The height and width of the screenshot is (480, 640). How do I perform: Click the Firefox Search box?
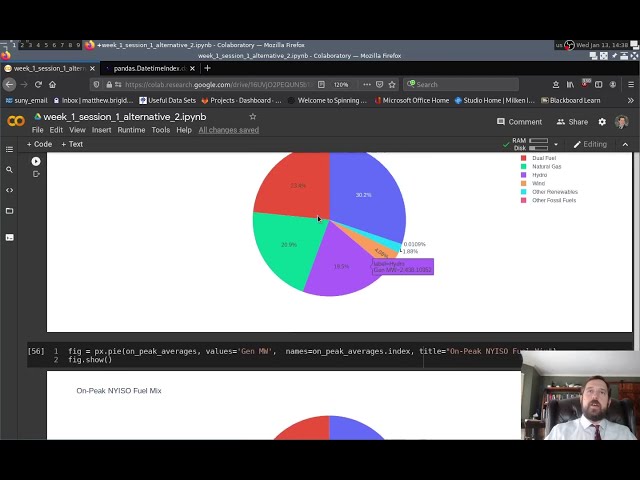coord(461,84)
